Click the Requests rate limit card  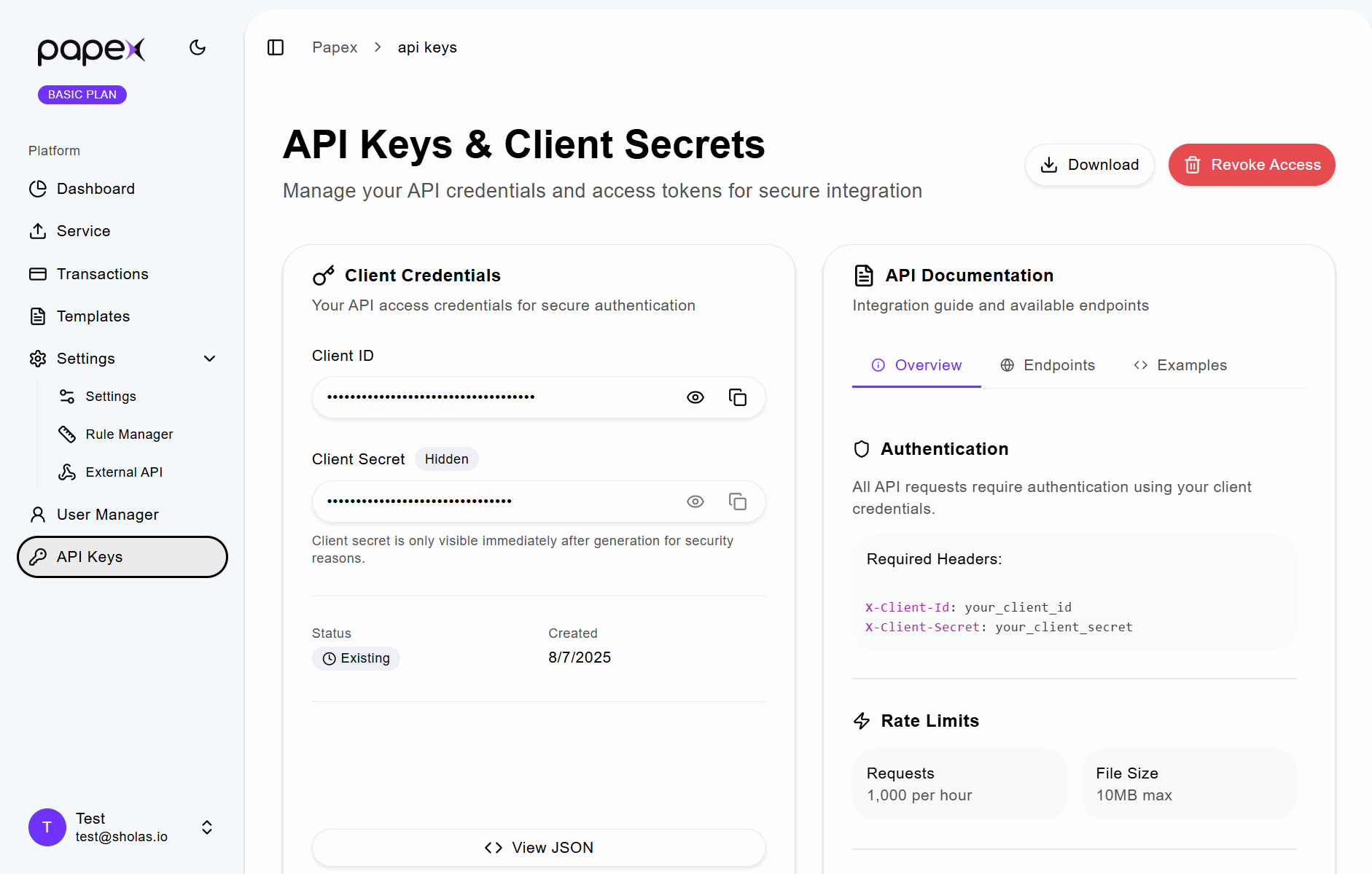pyautogui.click(x=959, y=784)
